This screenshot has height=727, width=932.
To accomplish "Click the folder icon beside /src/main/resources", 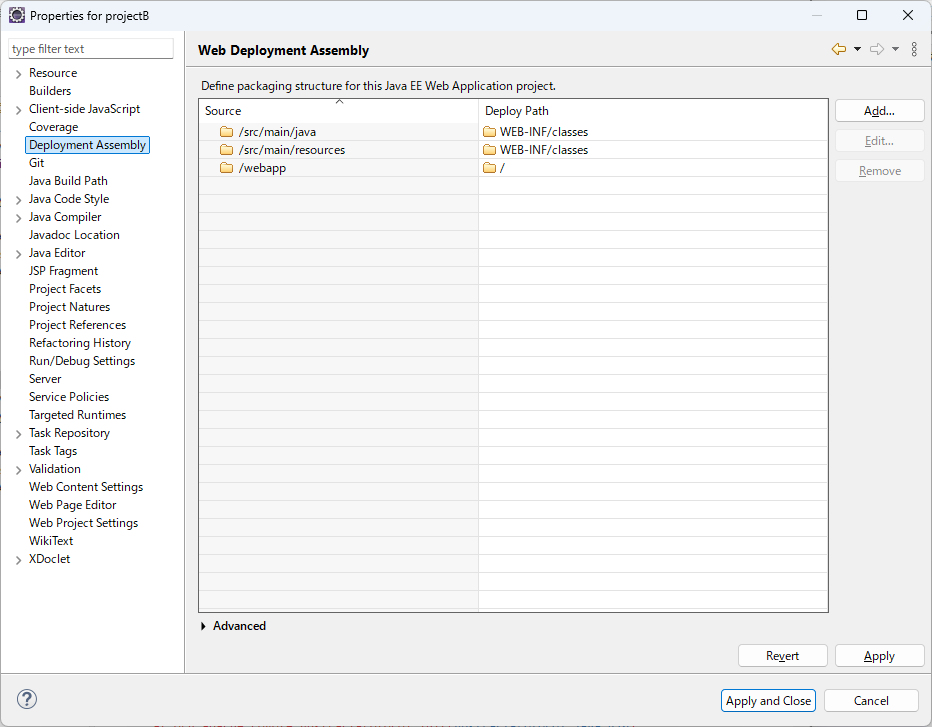I will tap(226, 150).
